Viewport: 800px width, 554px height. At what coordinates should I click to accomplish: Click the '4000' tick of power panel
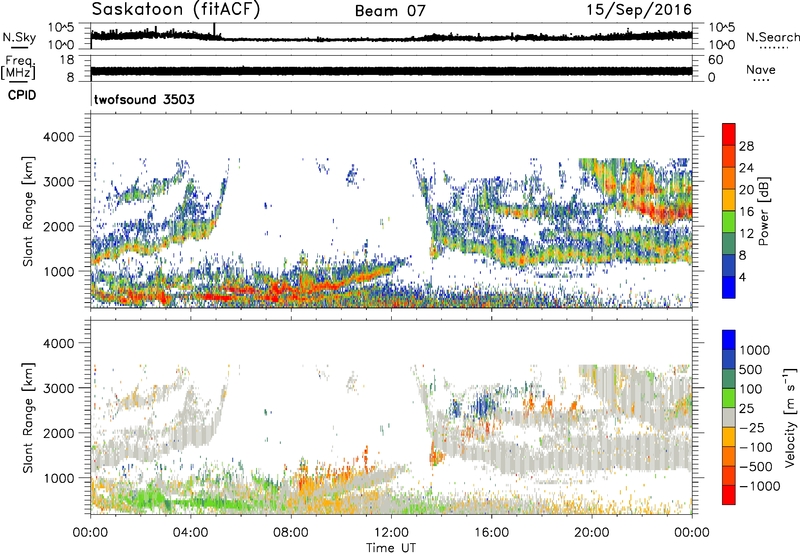point(58,137)
